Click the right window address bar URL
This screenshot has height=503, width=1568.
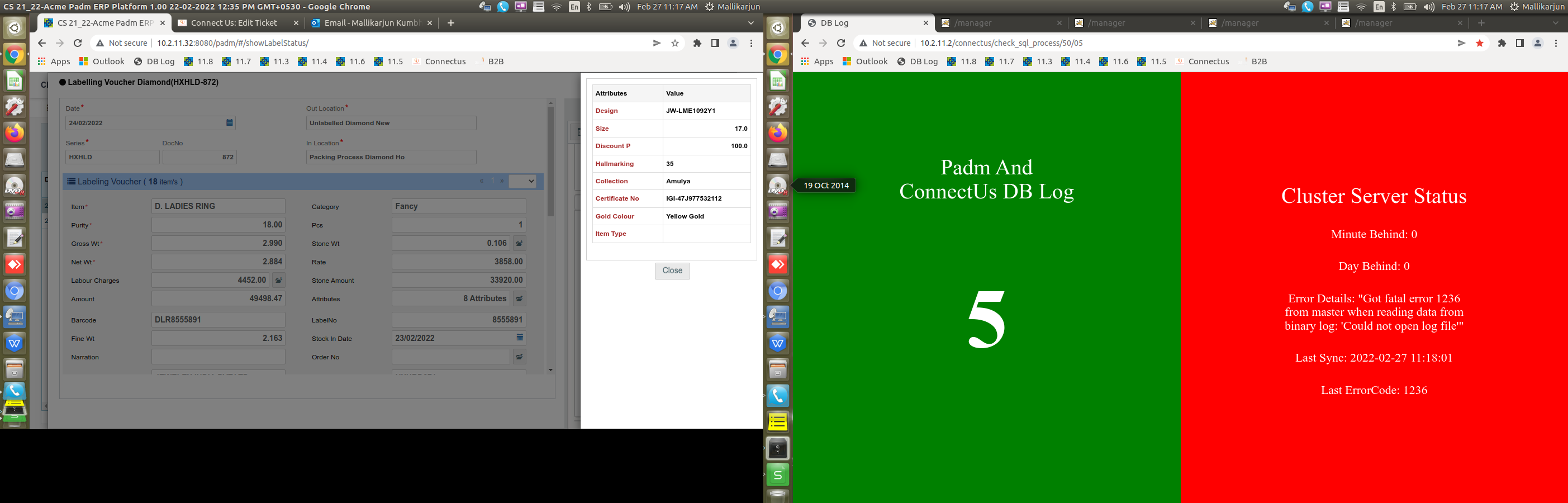coord(1001,43)
